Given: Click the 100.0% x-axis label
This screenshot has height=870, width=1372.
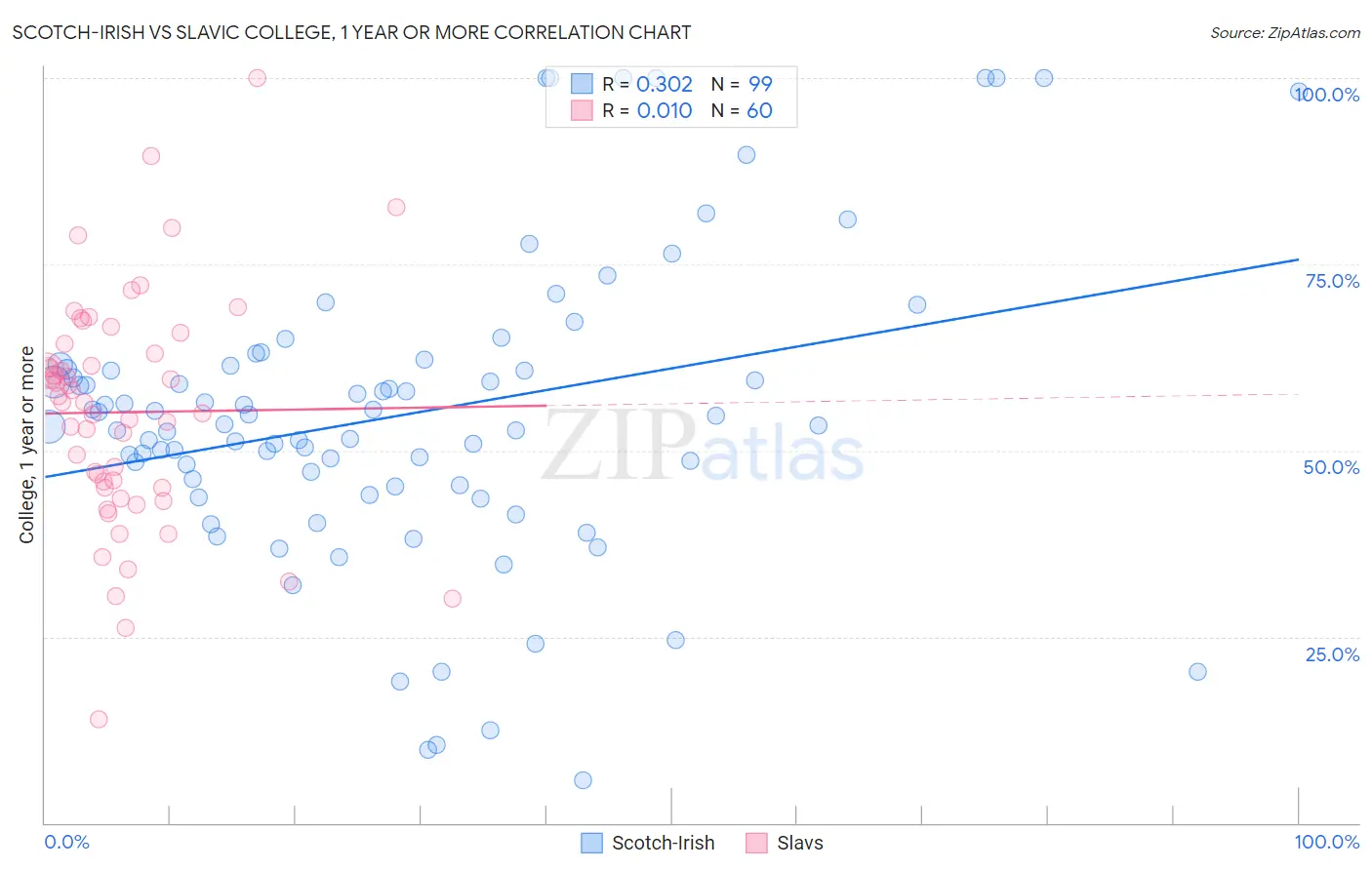Looking at the screenshot, I should click(x=1327, y=842).
